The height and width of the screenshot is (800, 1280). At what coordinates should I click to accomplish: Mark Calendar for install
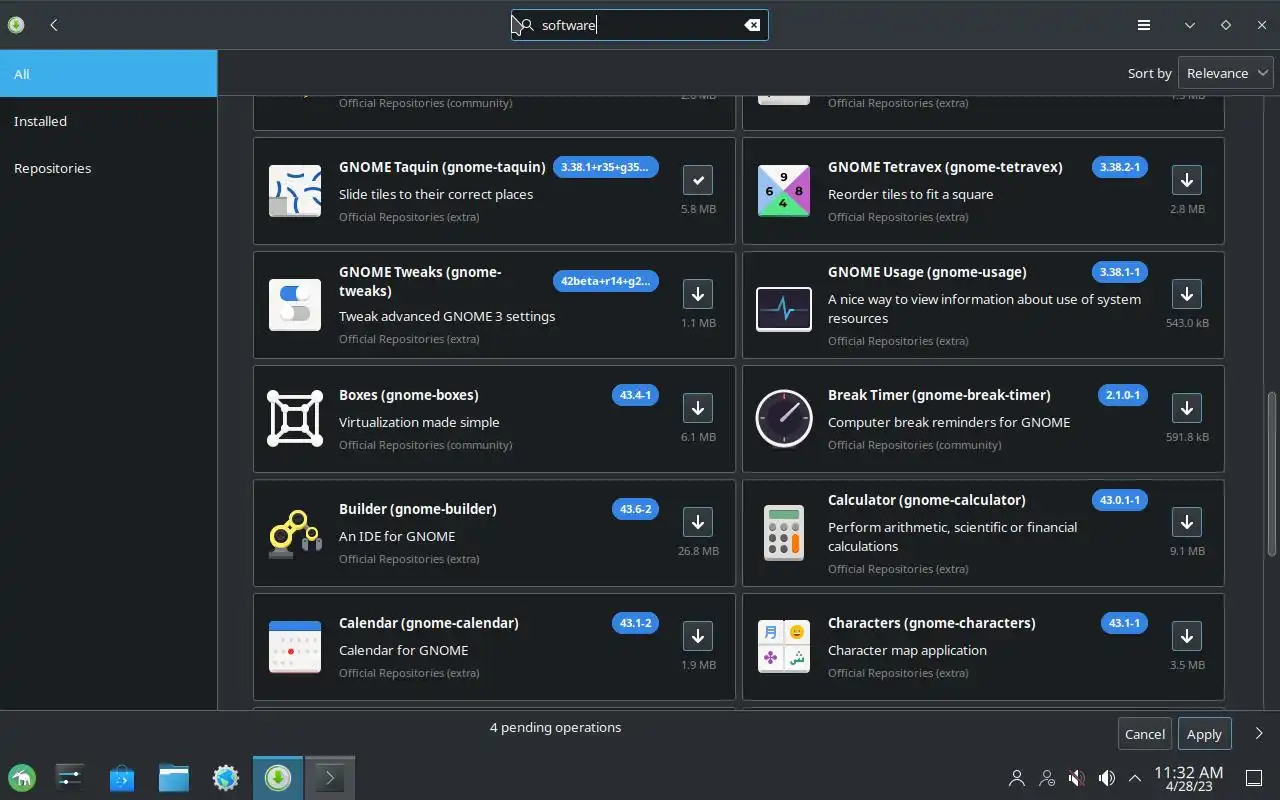point(698,636)
